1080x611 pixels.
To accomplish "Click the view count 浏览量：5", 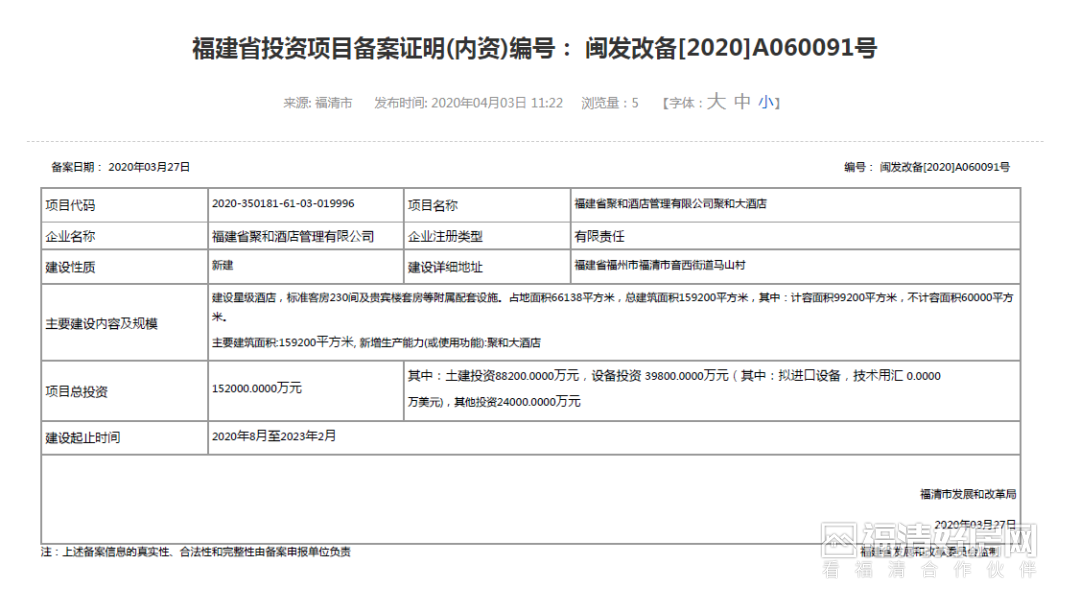I will (x=610, y=103).
